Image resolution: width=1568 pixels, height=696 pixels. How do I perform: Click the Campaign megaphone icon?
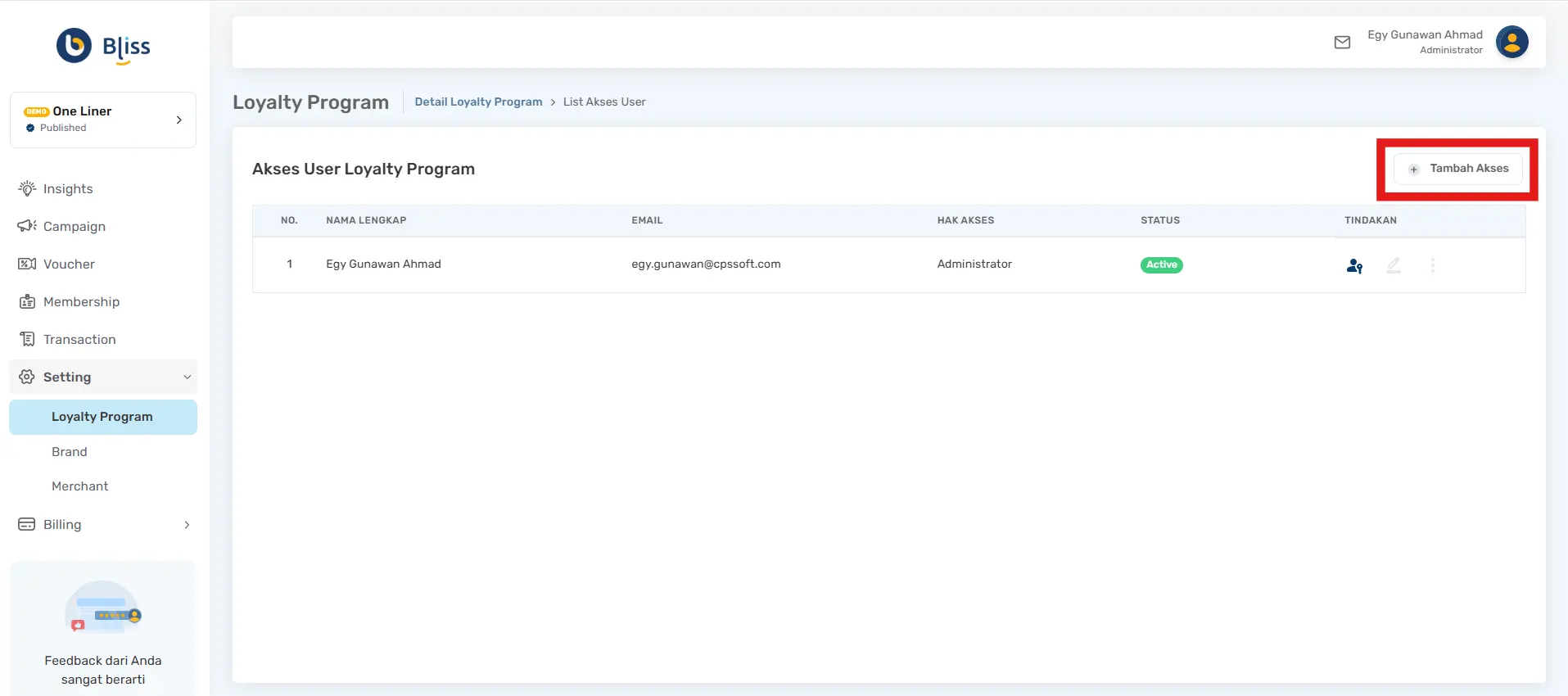[27, 227]
